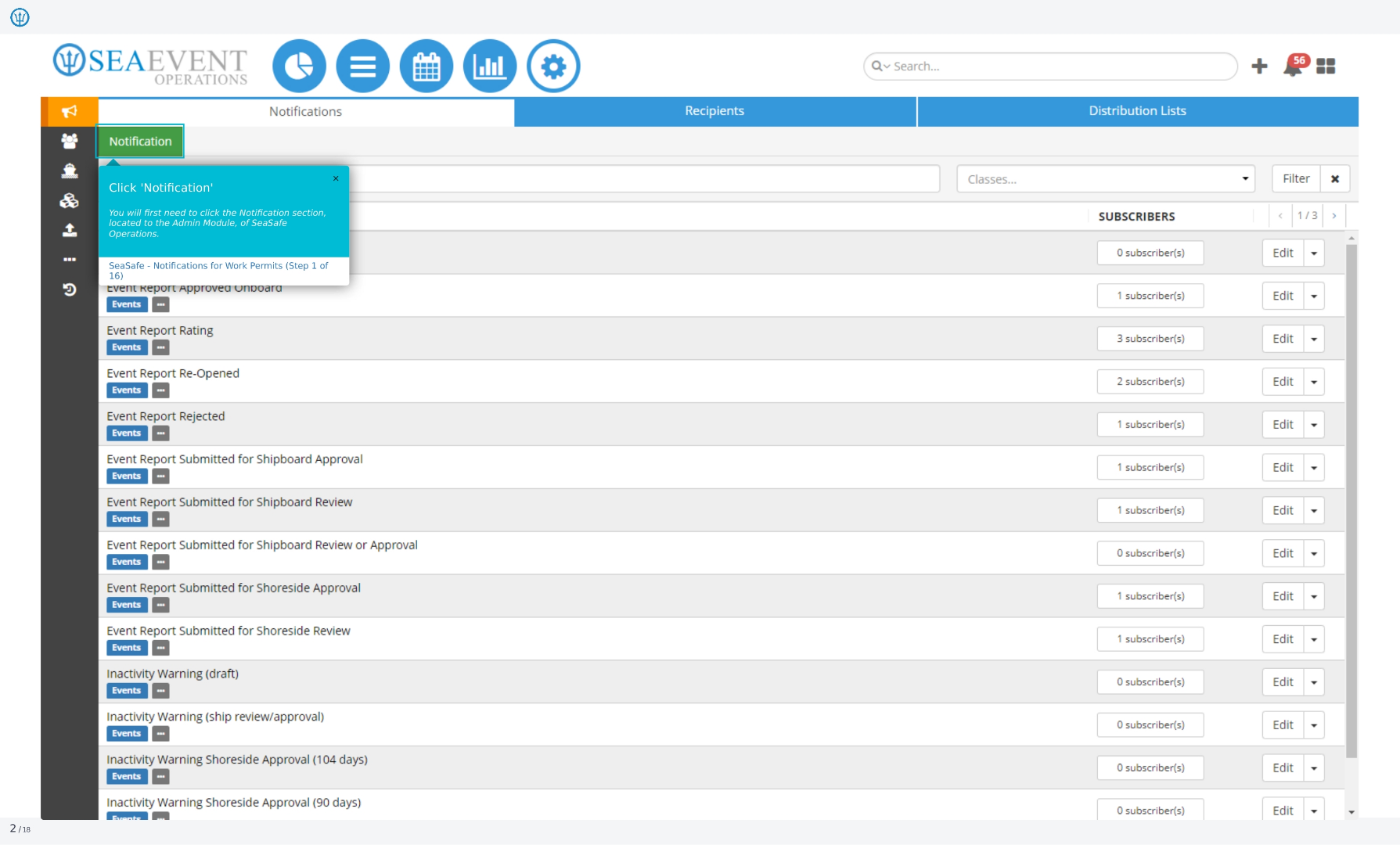Switch to the Distribution Lists tab
The width and height of the screenshot is (1400, 845).
coord(1138,111)
